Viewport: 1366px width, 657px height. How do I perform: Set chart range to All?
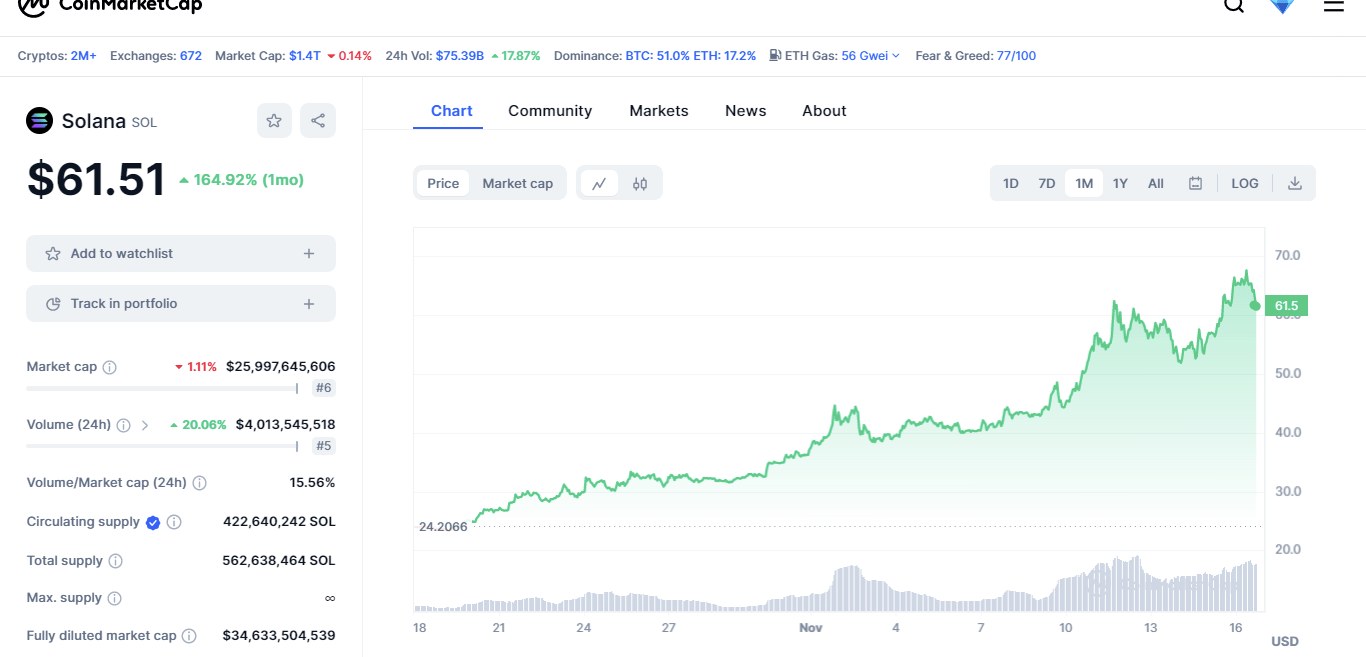1156,183
